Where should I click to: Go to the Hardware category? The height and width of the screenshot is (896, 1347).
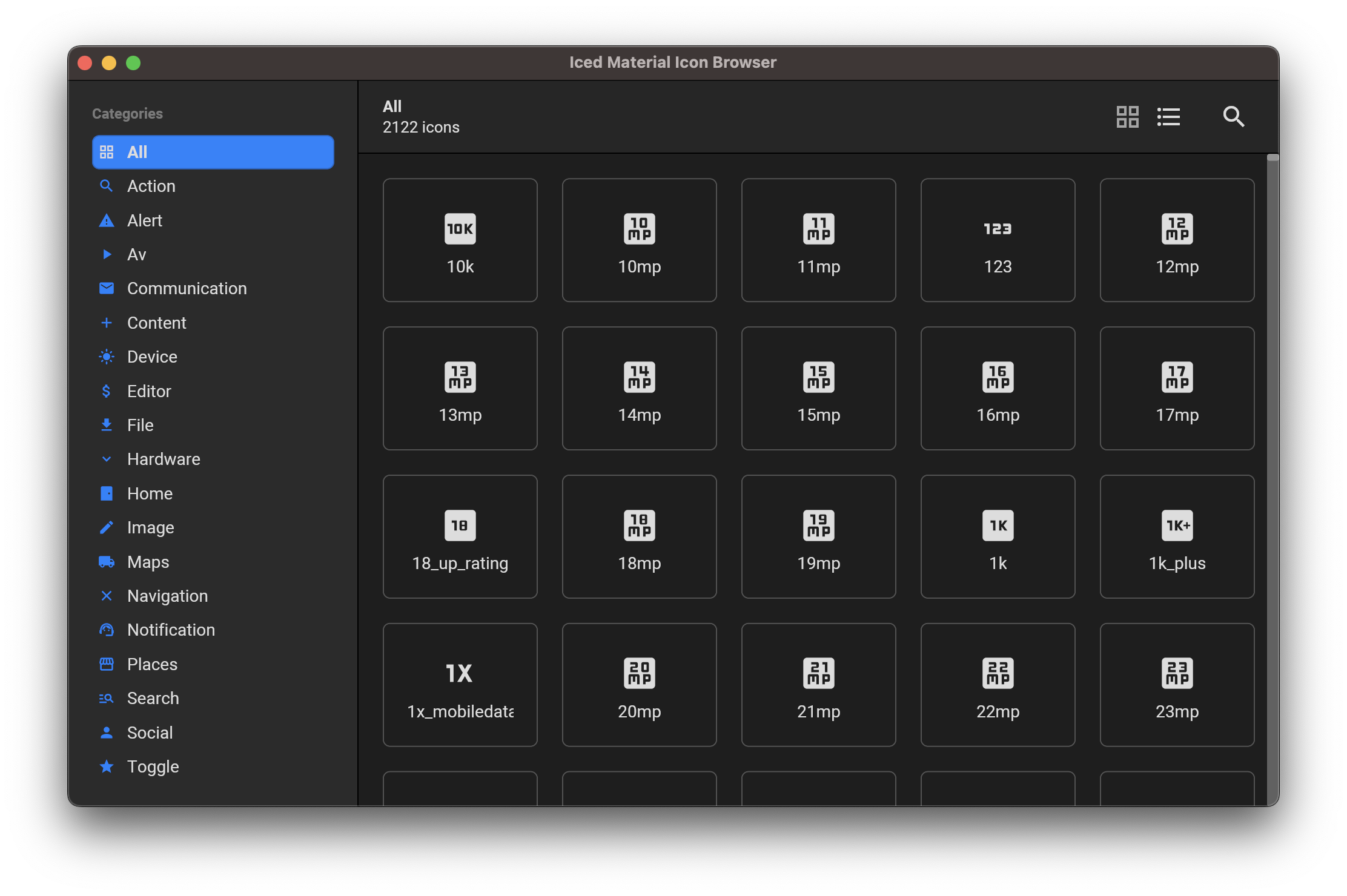(x=213, y=459)
